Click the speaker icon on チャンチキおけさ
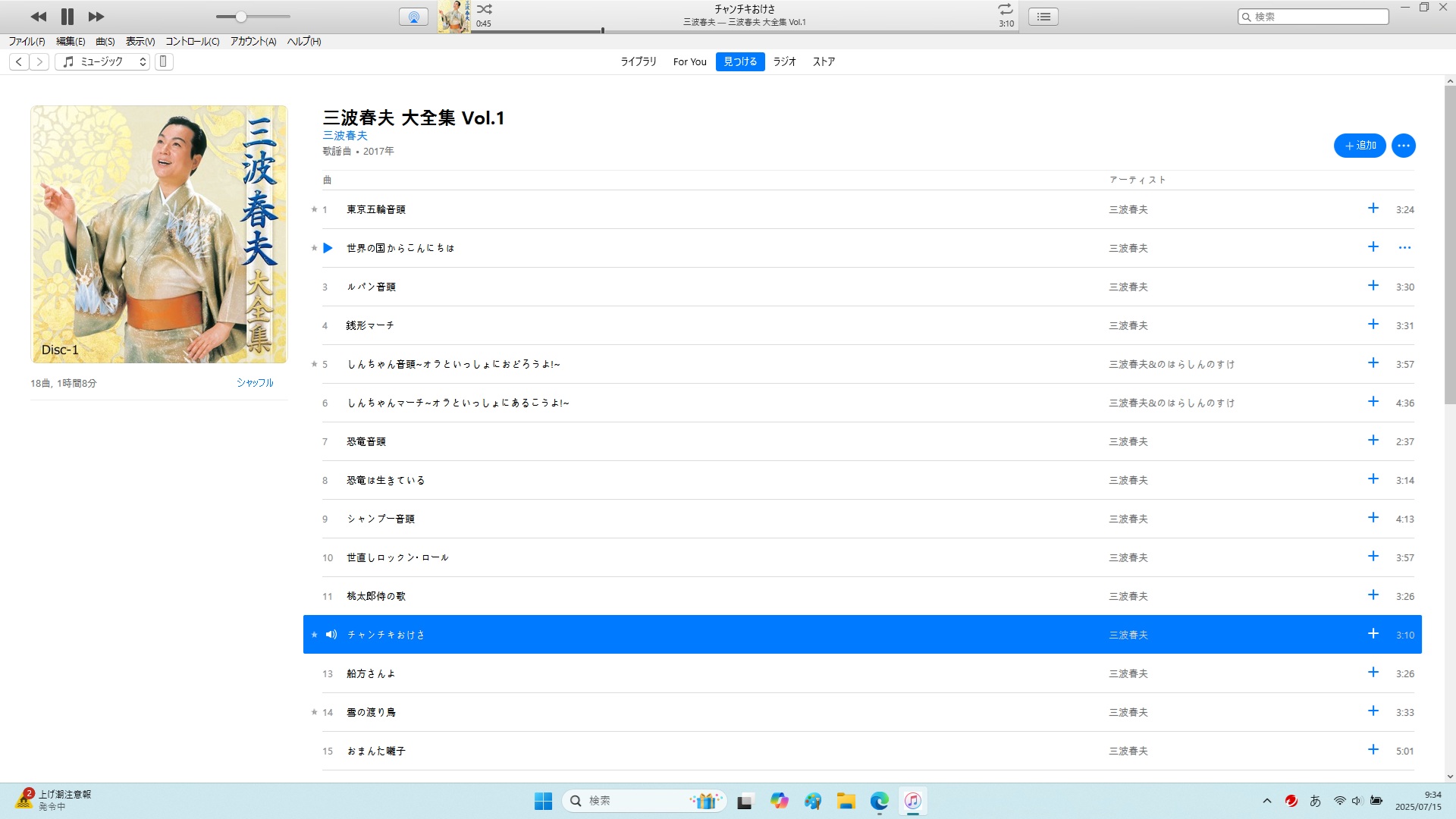 click(331, 635)
